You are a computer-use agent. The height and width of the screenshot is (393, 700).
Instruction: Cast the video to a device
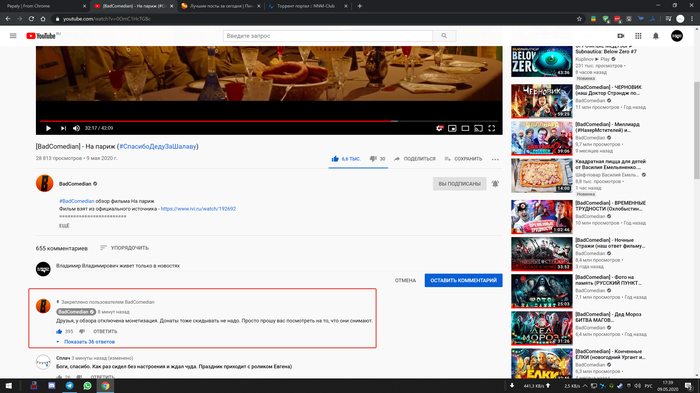coord(479,128)
